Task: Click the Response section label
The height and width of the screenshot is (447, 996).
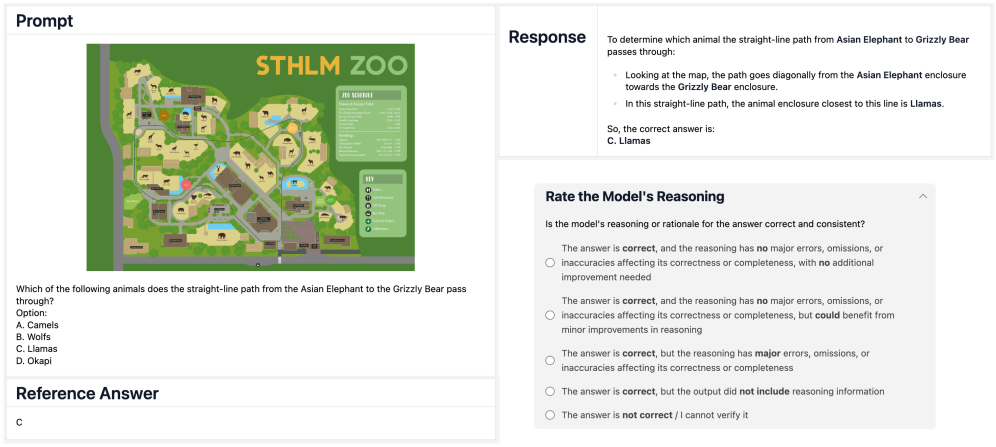Action: coord(547,37)
